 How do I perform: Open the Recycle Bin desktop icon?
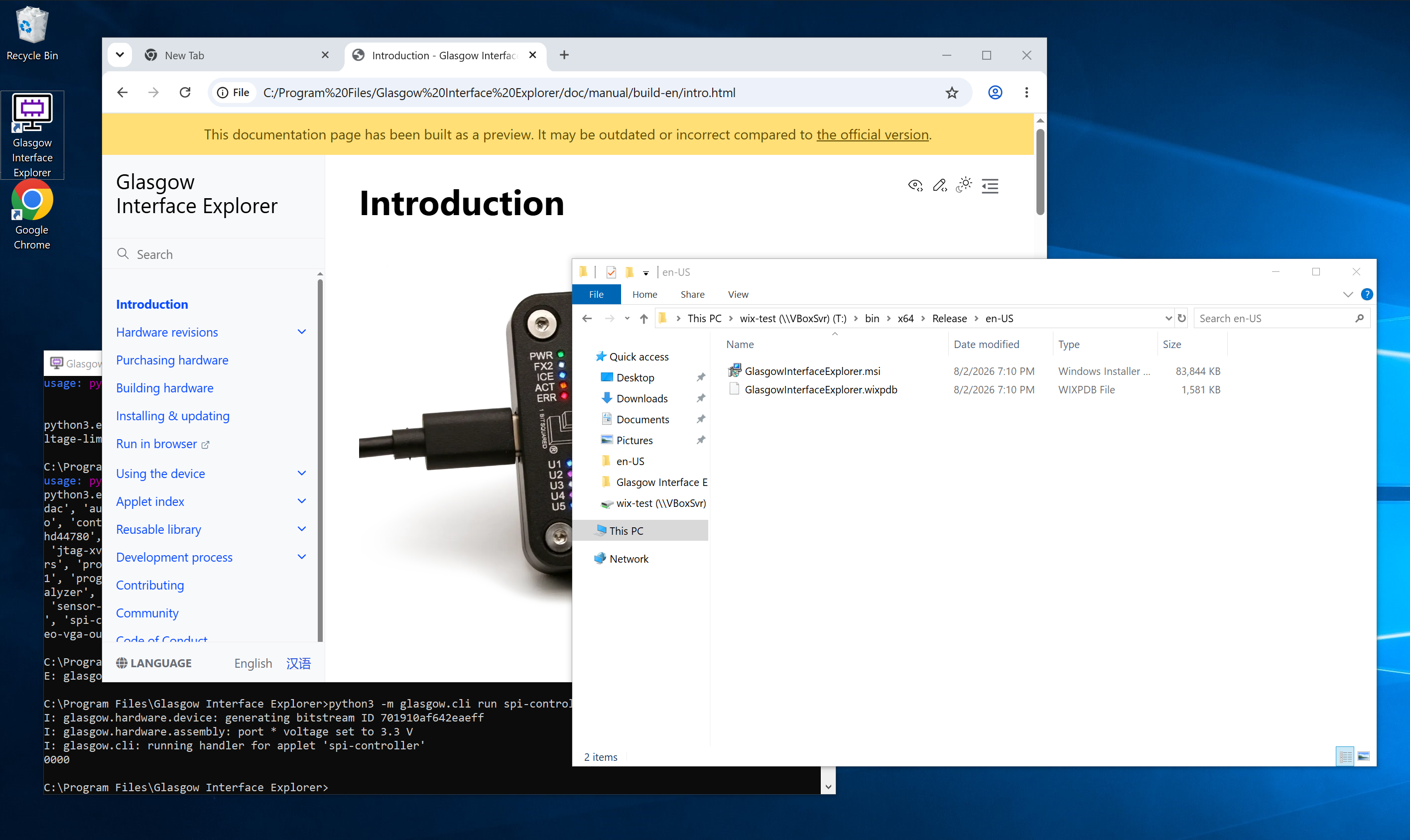click(32, 33)
